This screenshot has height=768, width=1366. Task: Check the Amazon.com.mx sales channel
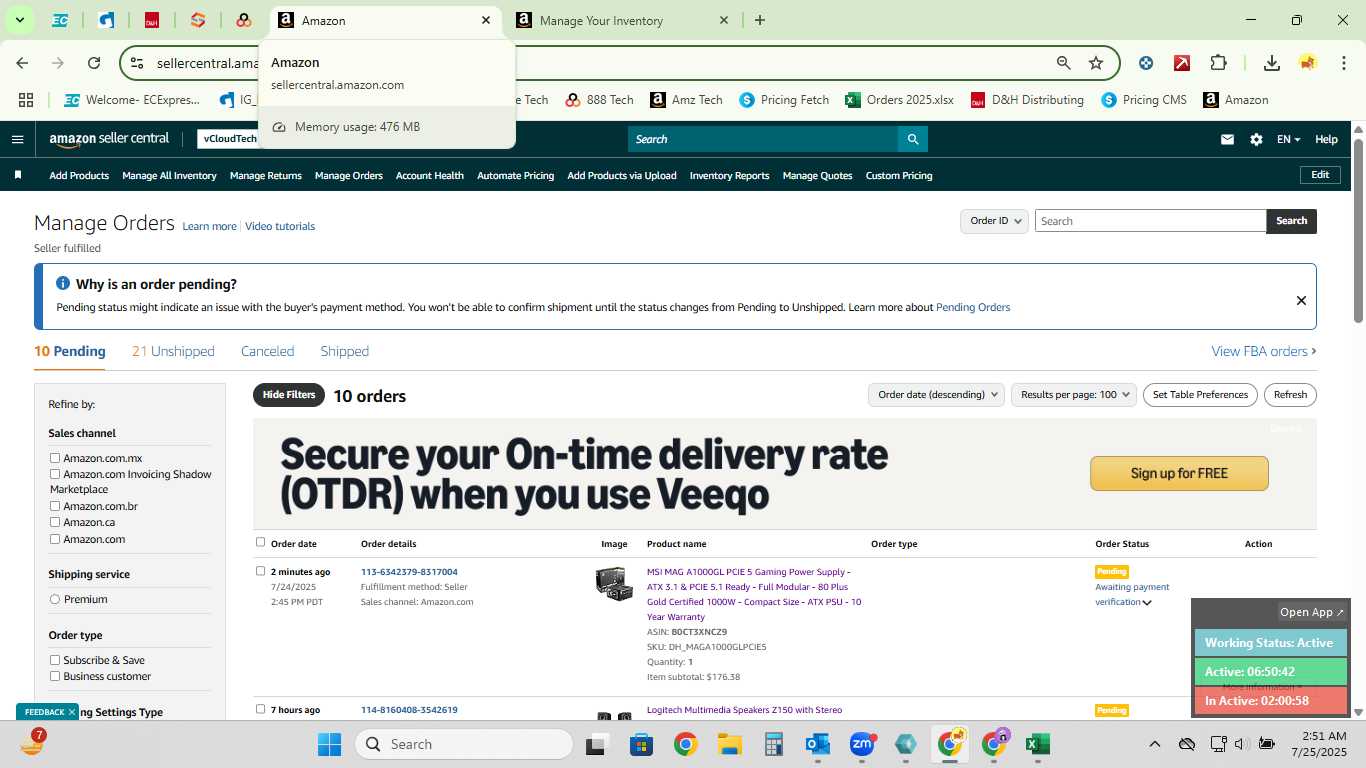[55, 458]
